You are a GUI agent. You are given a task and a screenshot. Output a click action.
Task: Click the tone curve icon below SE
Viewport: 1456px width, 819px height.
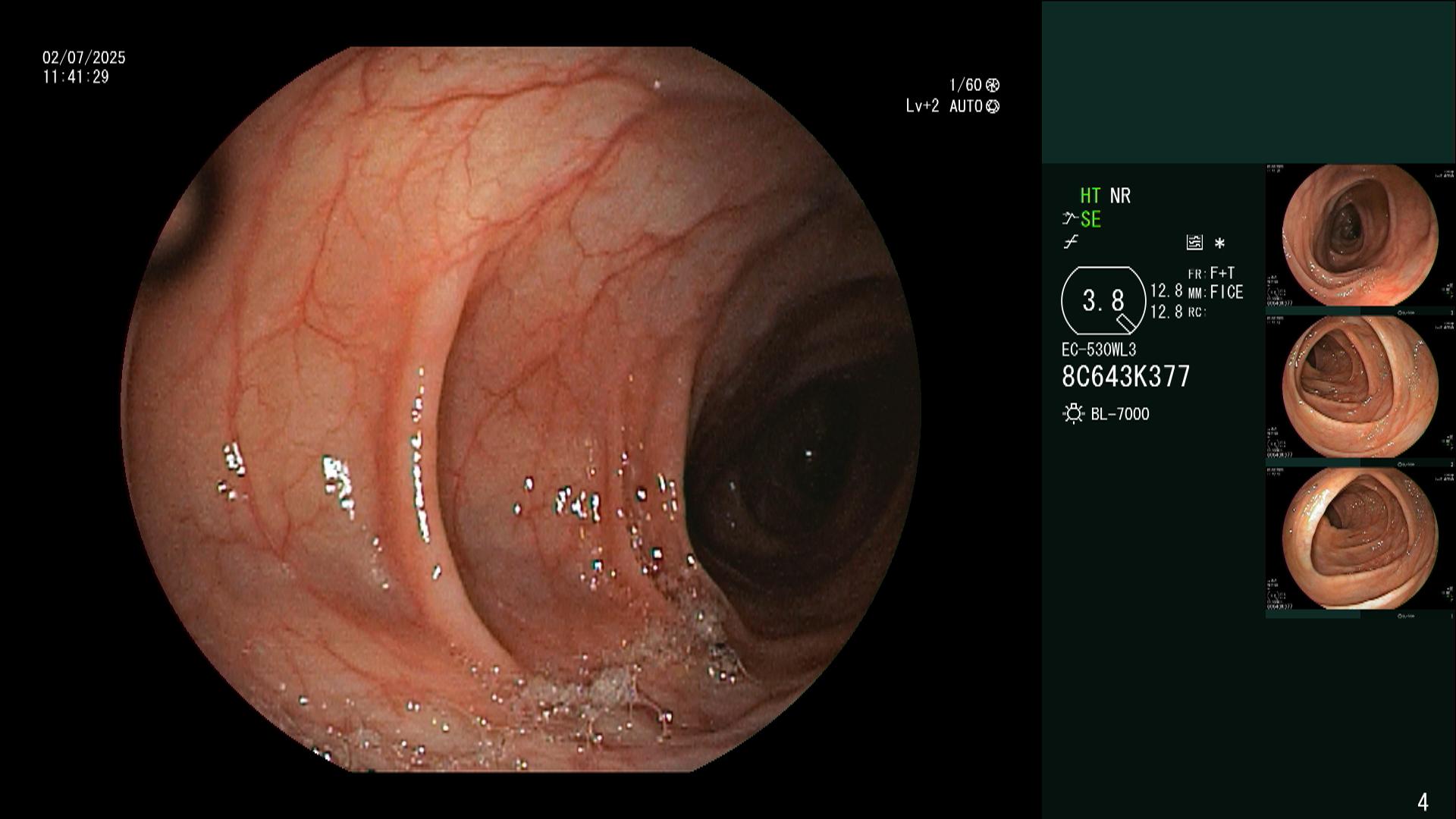pyautogui.click(x=1071, y=243)
